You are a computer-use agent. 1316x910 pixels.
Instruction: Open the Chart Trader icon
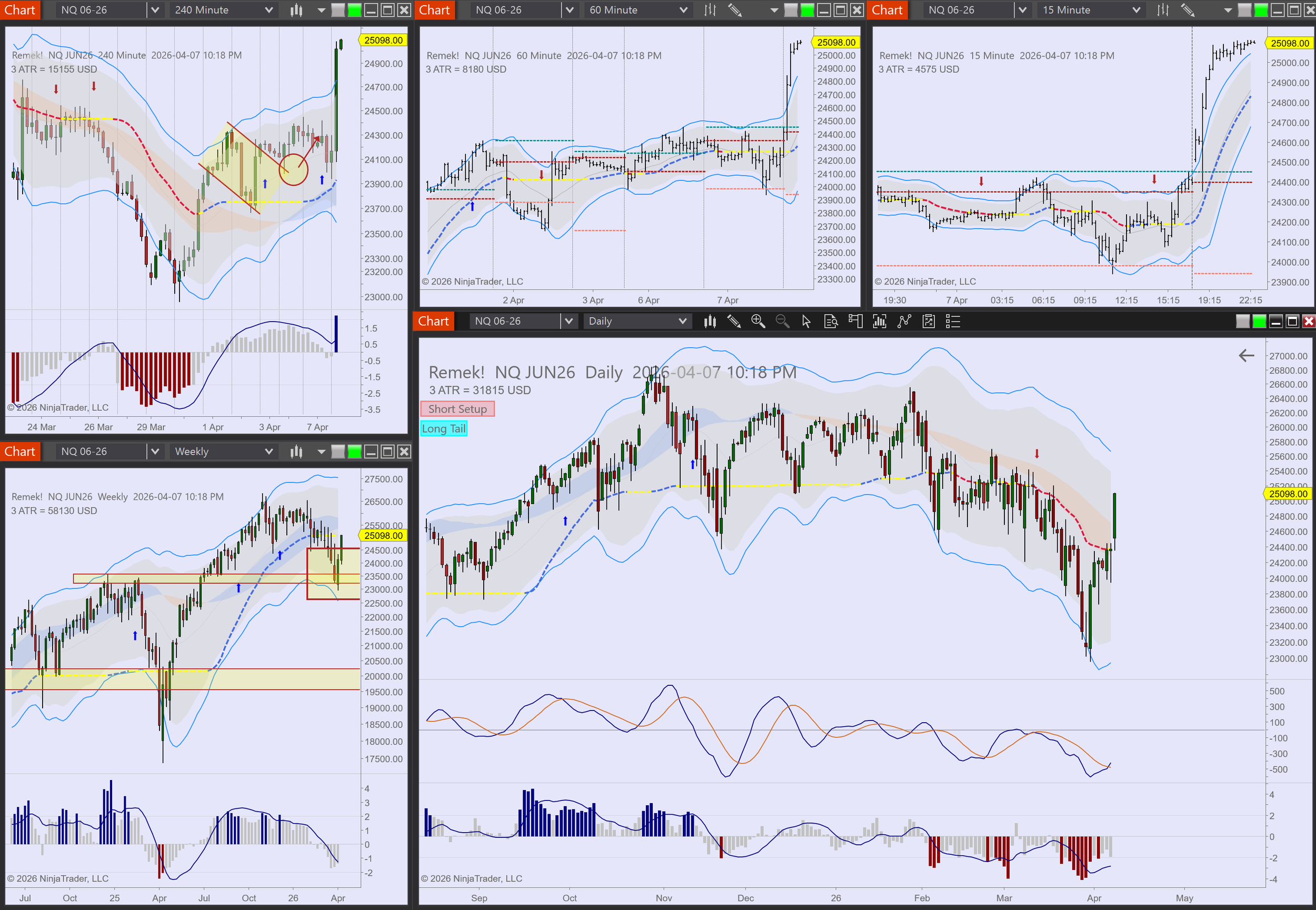(855, 322)
